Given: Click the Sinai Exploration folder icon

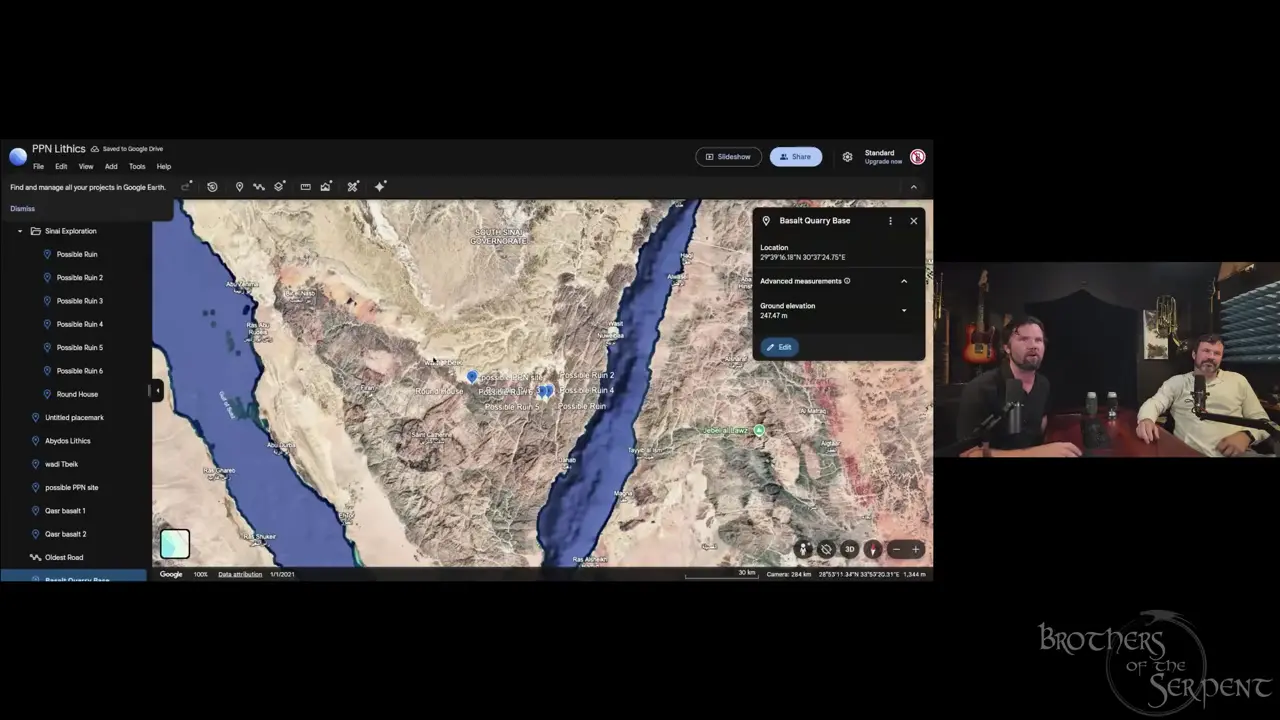Looking at the screenshot, I should click(x=36, y=231).
